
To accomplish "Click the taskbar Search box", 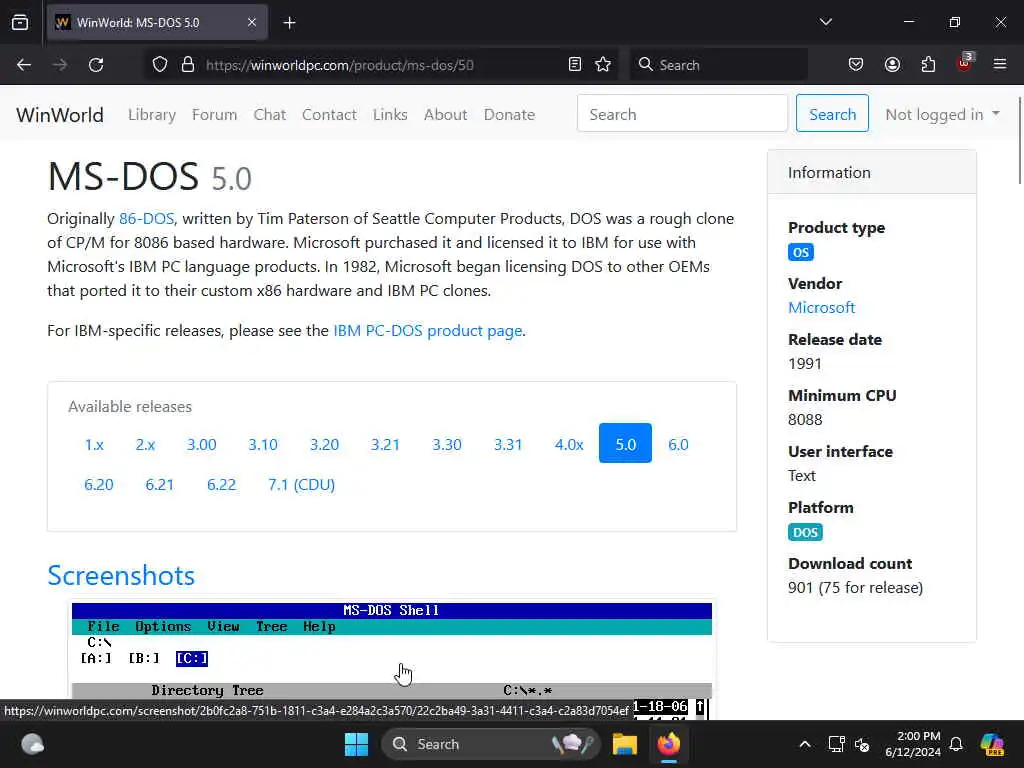I will click(490, 744).
